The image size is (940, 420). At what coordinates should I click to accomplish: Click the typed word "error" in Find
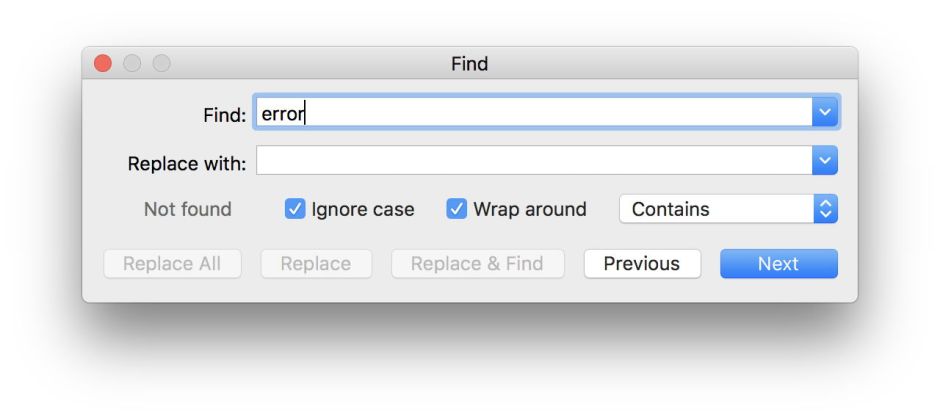[282, 114]
